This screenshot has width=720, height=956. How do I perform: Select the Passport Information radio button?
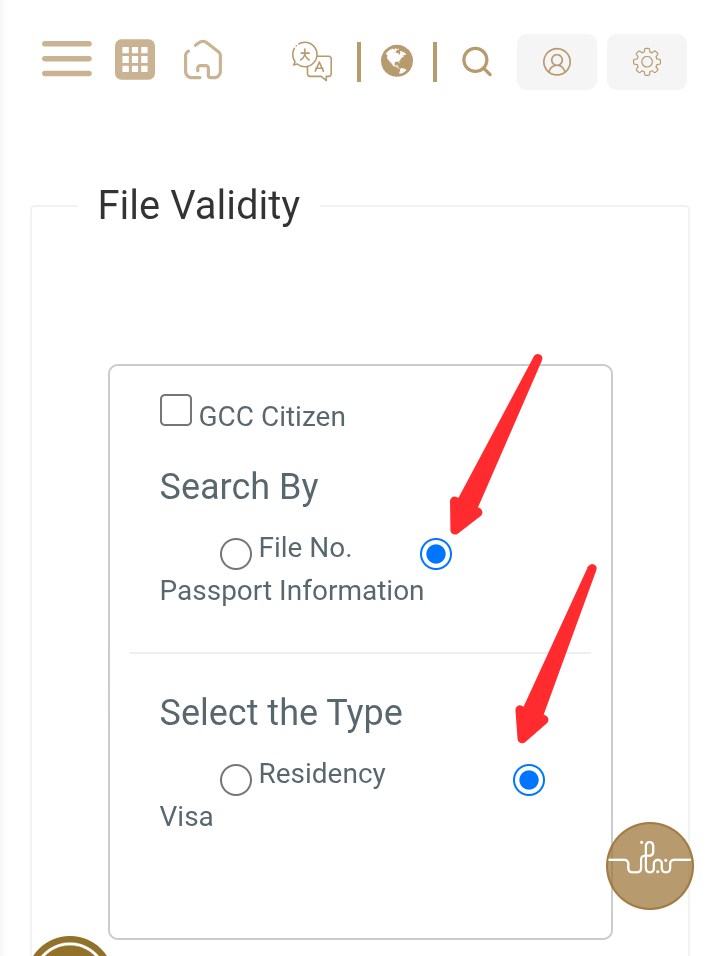click(436, 554)
